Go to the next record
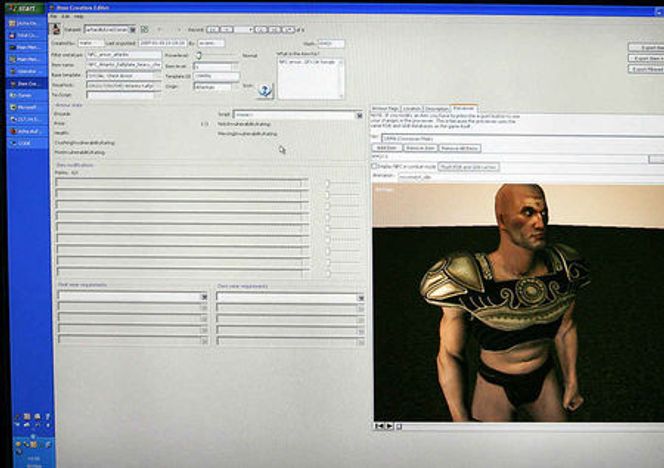 (261, 30)
